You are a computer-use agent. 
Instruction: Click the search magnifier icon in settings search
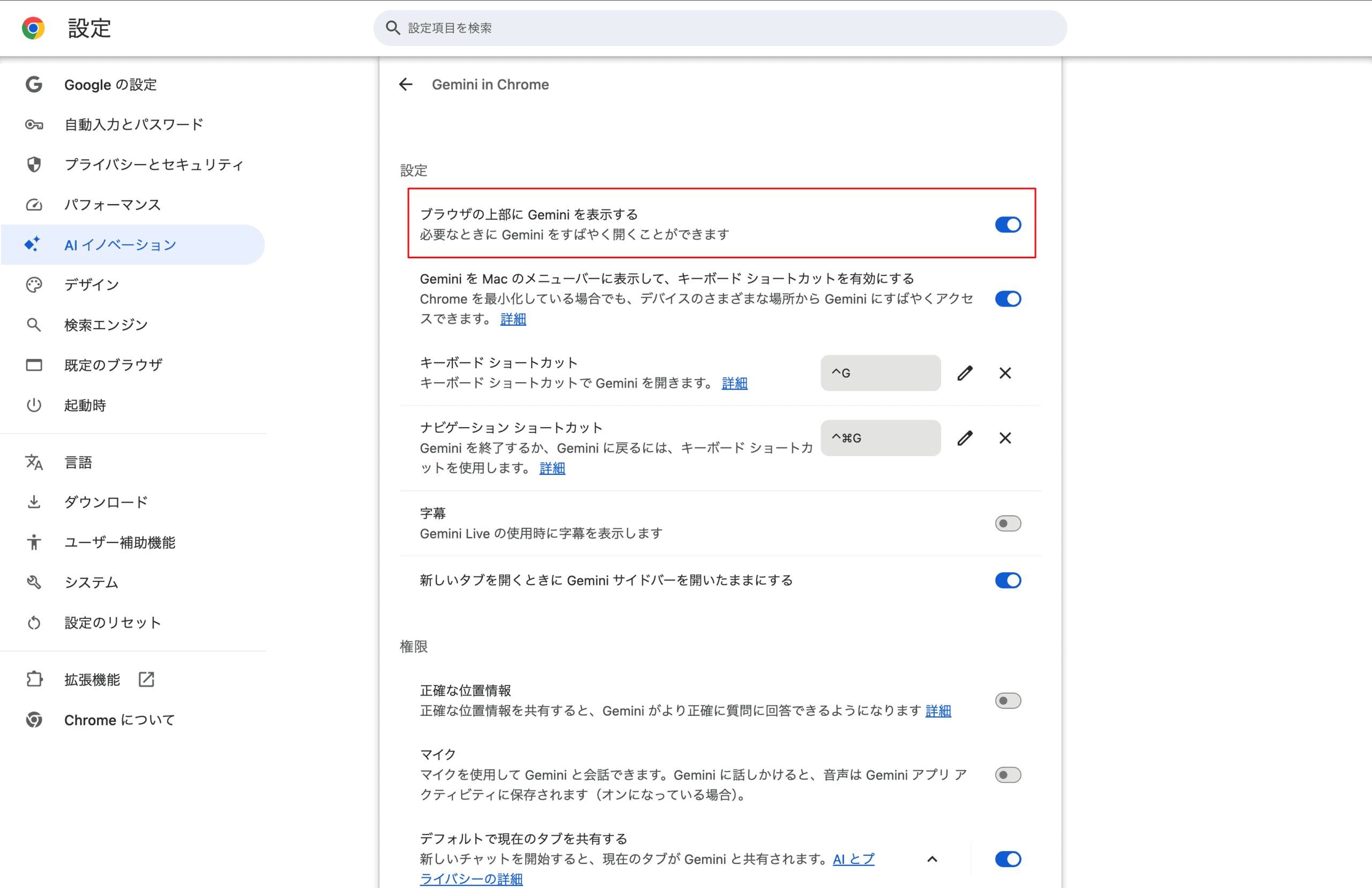pos(393,28)
